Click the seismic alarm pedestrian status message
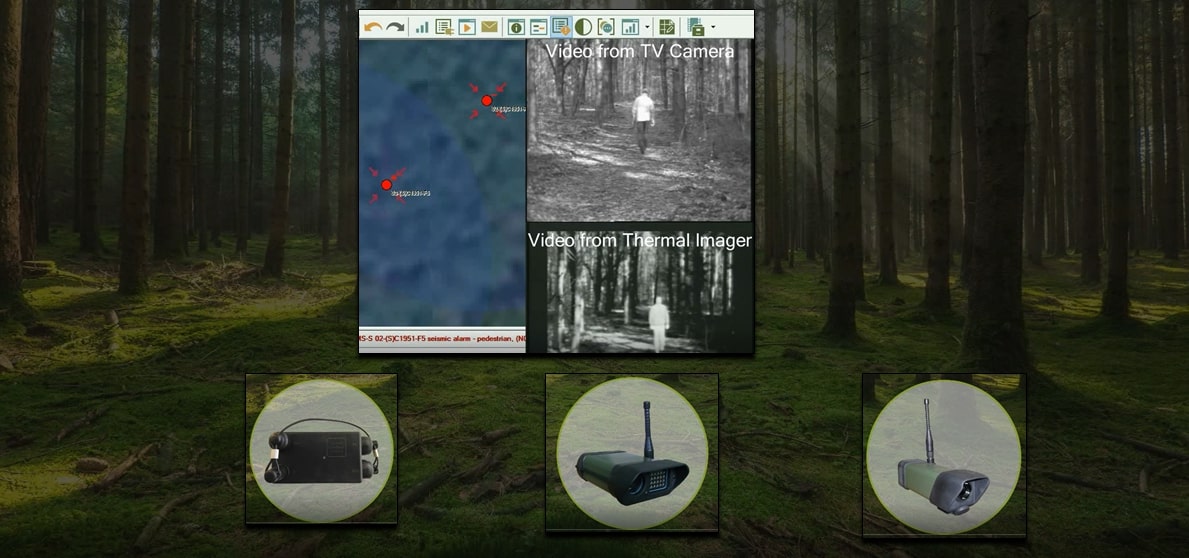The width and height of the screenshot is (1189, 558). click(442, 338)
